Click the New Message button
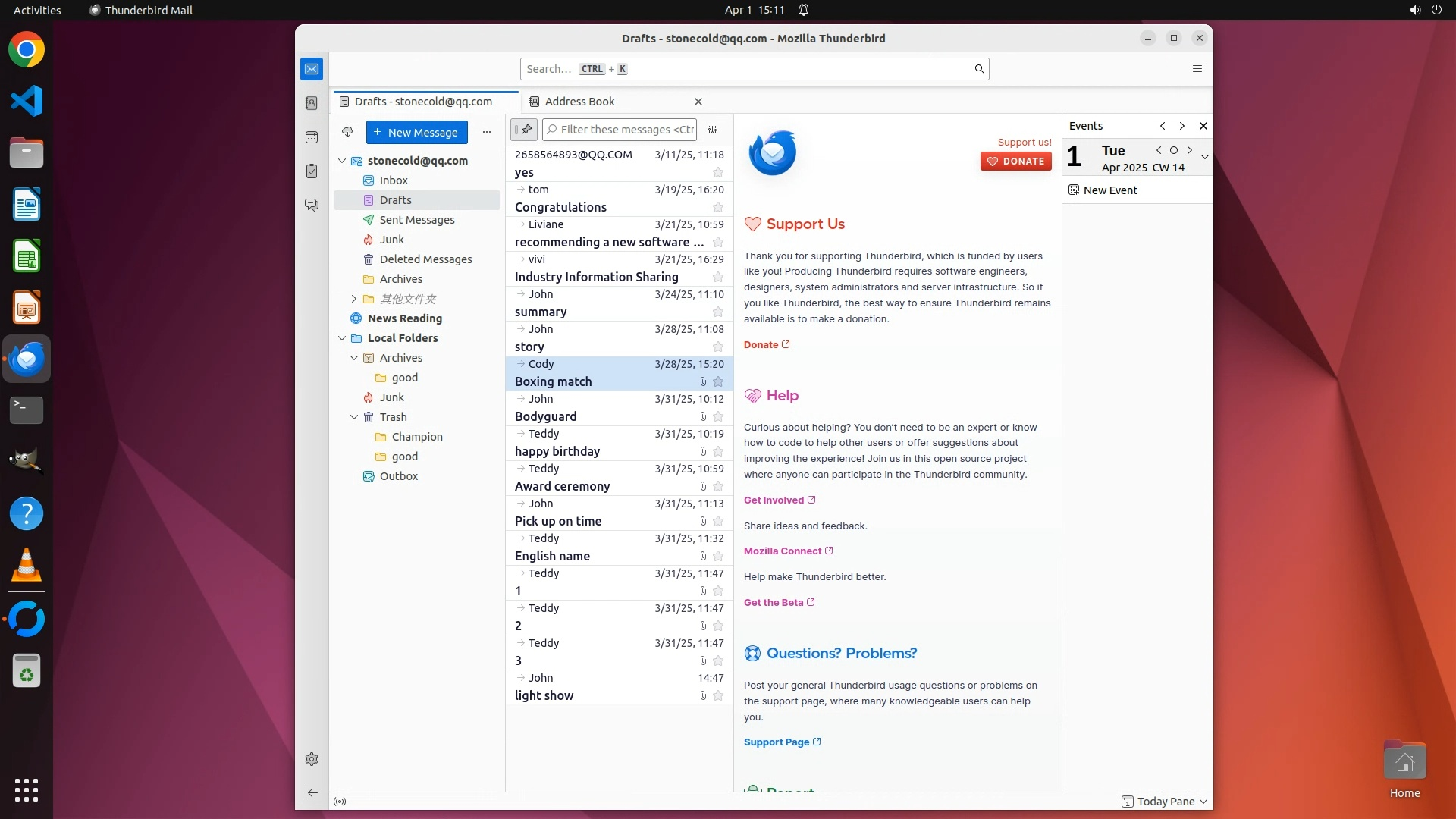 click(x=416, y=132)
